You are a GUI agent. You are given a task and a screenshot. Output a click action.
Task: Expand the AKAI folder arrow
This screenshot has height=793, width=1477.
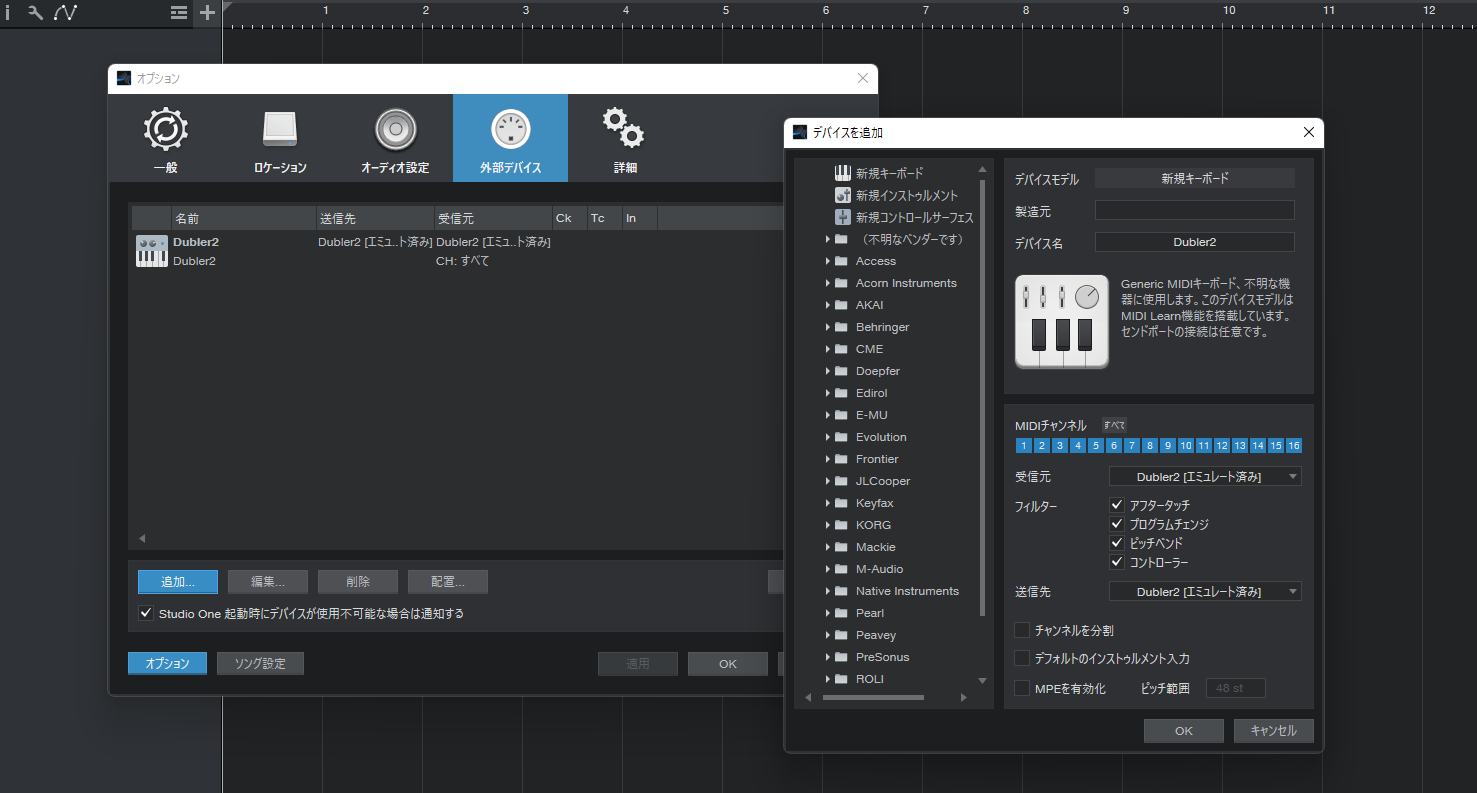(x=828, y=305)
